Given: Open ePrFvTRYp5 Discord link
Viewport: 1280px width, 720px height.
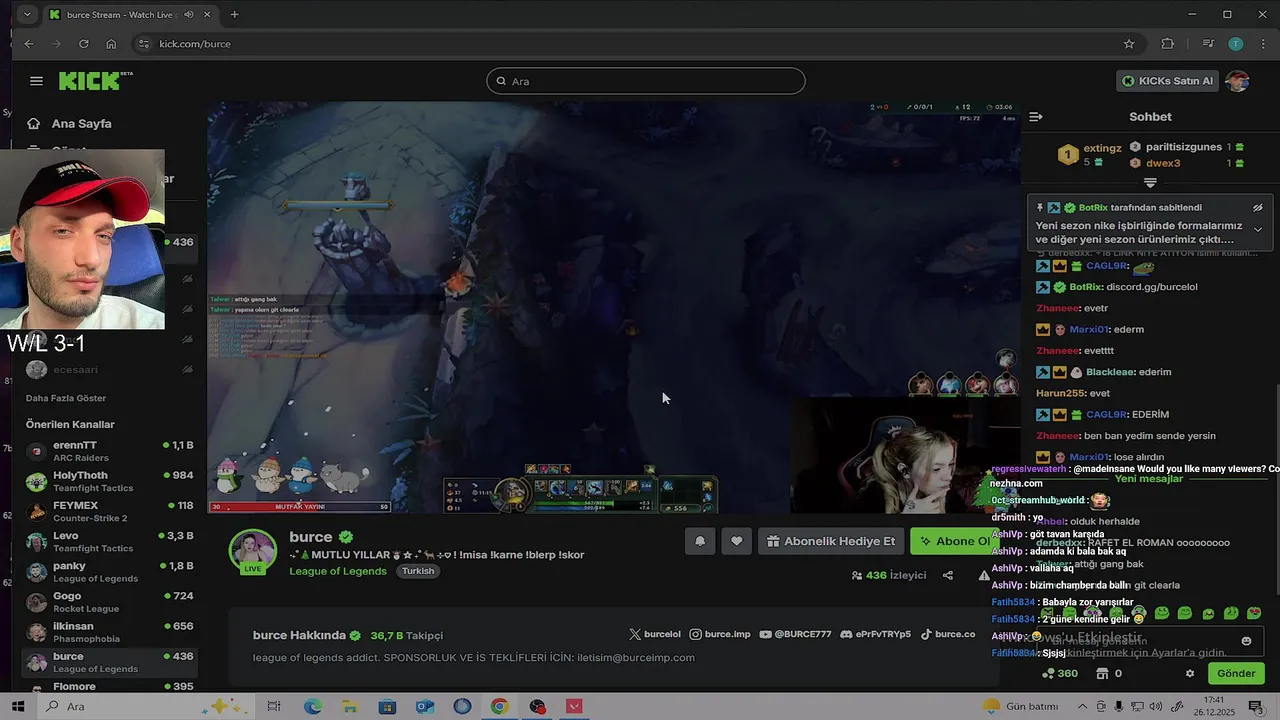Looking at the screenshot, I should tap(875, 634).
